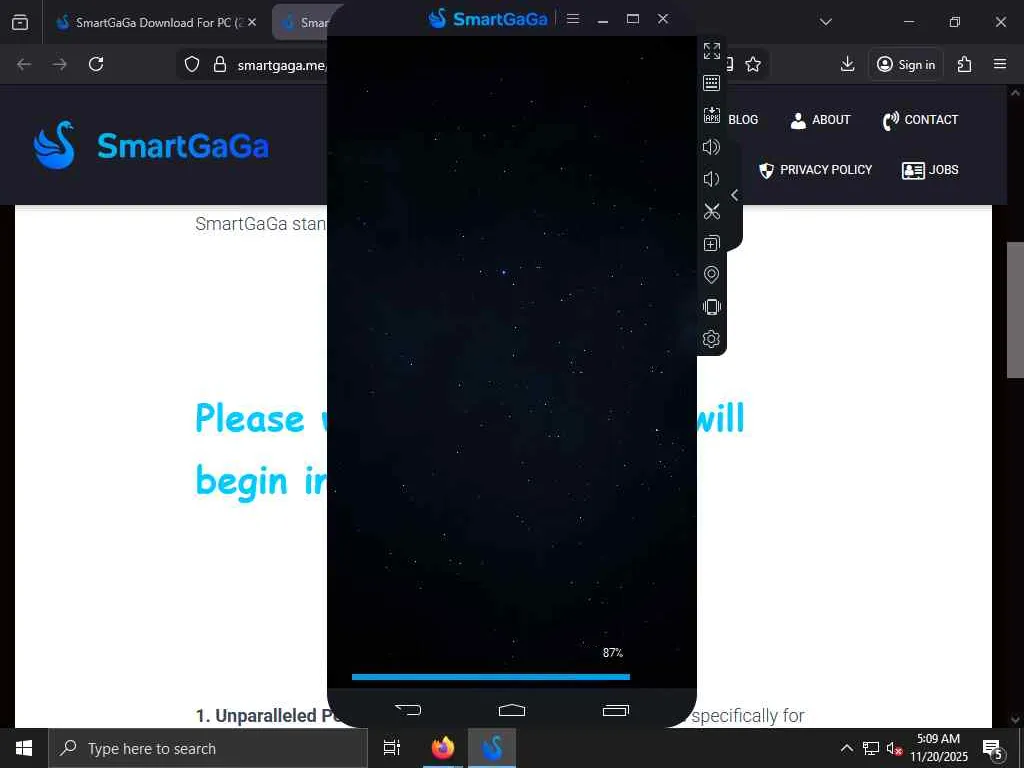
Task: Click the tracking protection shield icon
Action: 191,64
